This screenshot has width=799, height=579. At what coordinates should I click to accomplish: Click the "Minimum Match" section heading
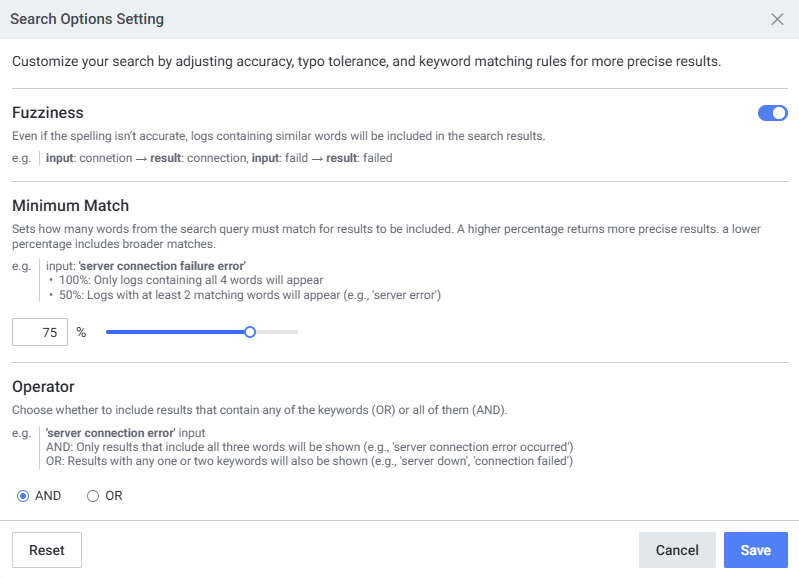pyautogui.click(x=70, y=206)
